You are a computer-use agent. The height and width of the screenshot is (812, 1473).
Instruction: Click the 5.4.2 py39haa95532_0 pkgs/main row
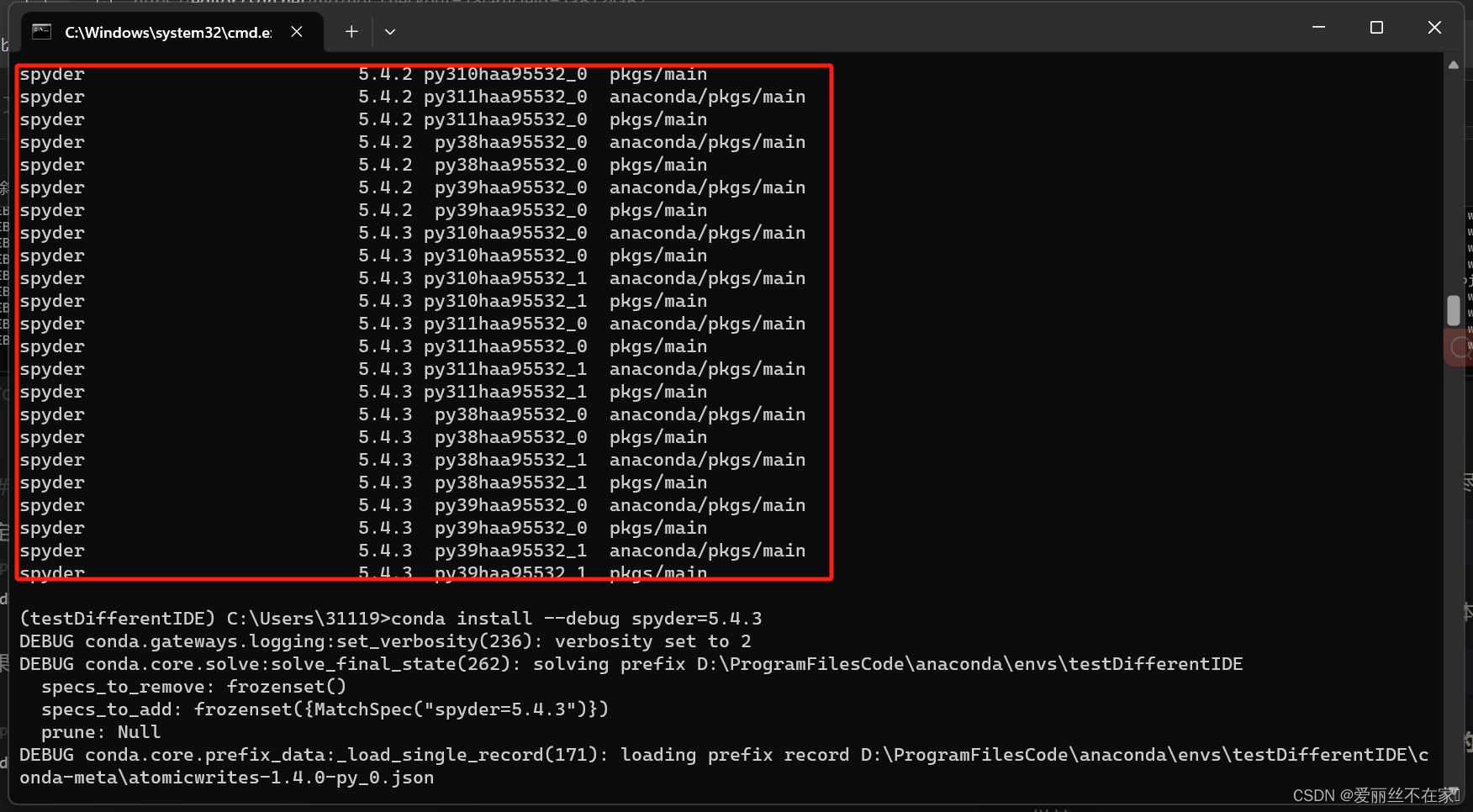[363, 210]
